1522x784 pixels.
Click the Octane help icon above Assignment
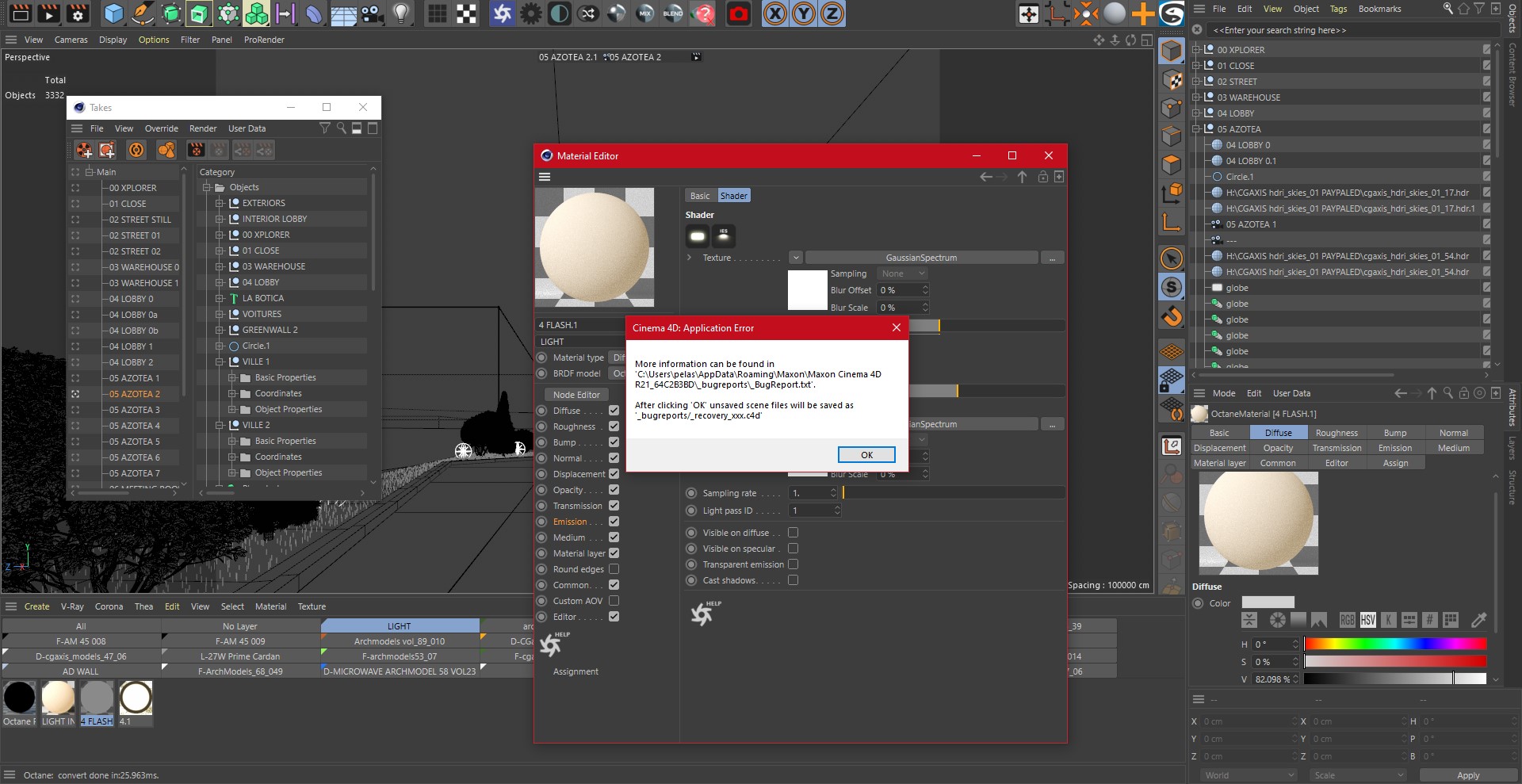[553, 645]
